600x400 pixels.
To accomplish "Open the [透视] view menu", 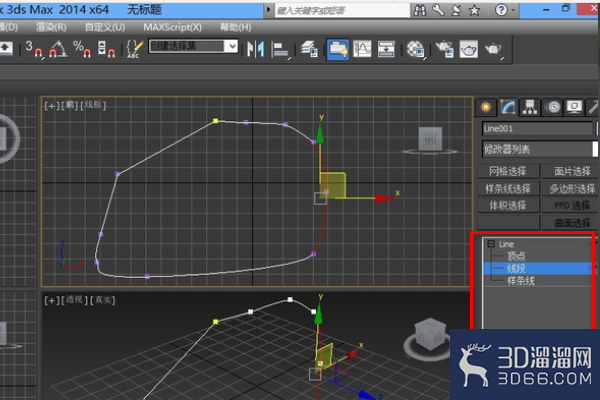I will (x=75, y=300).
